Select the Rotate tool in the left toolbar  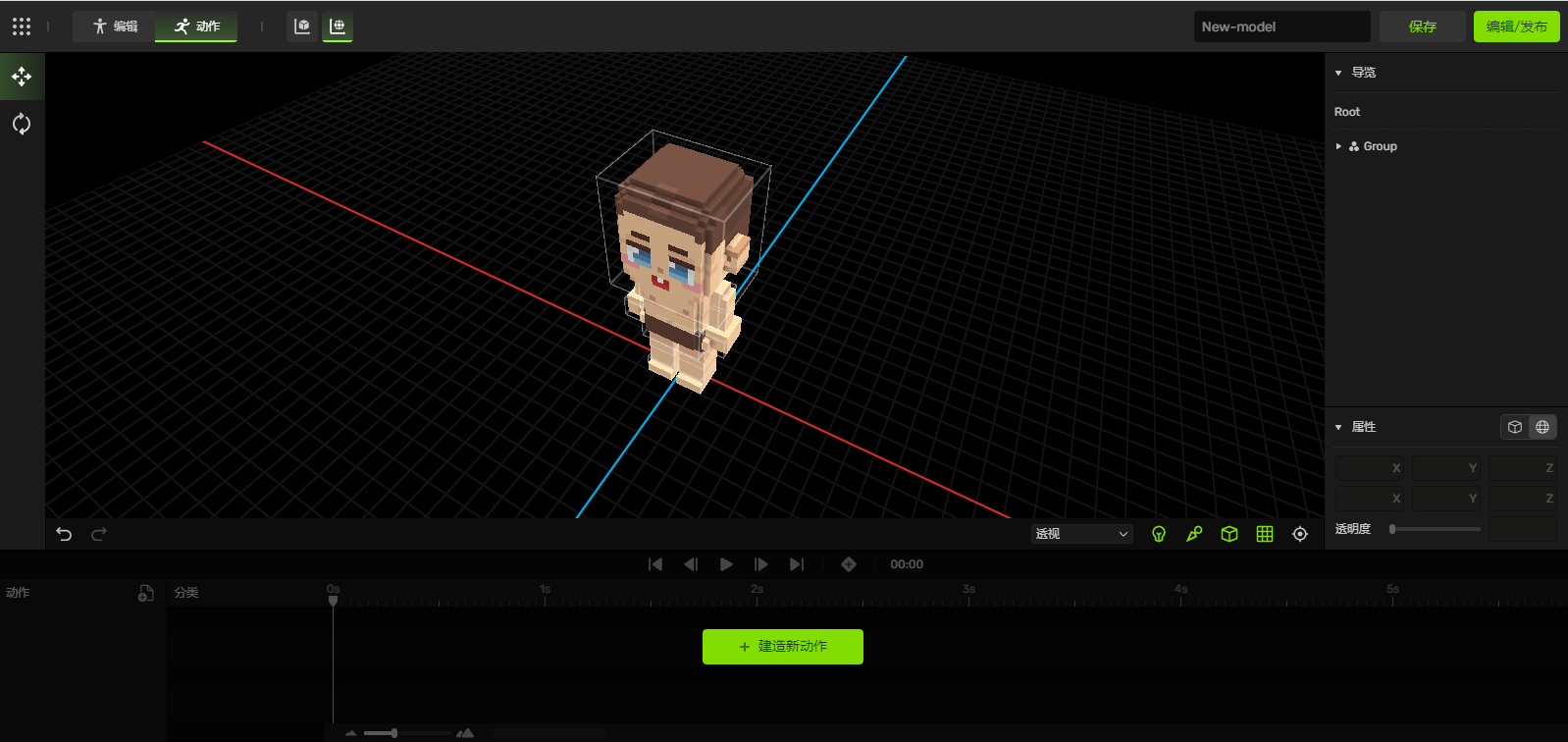(x=22, y=124)
